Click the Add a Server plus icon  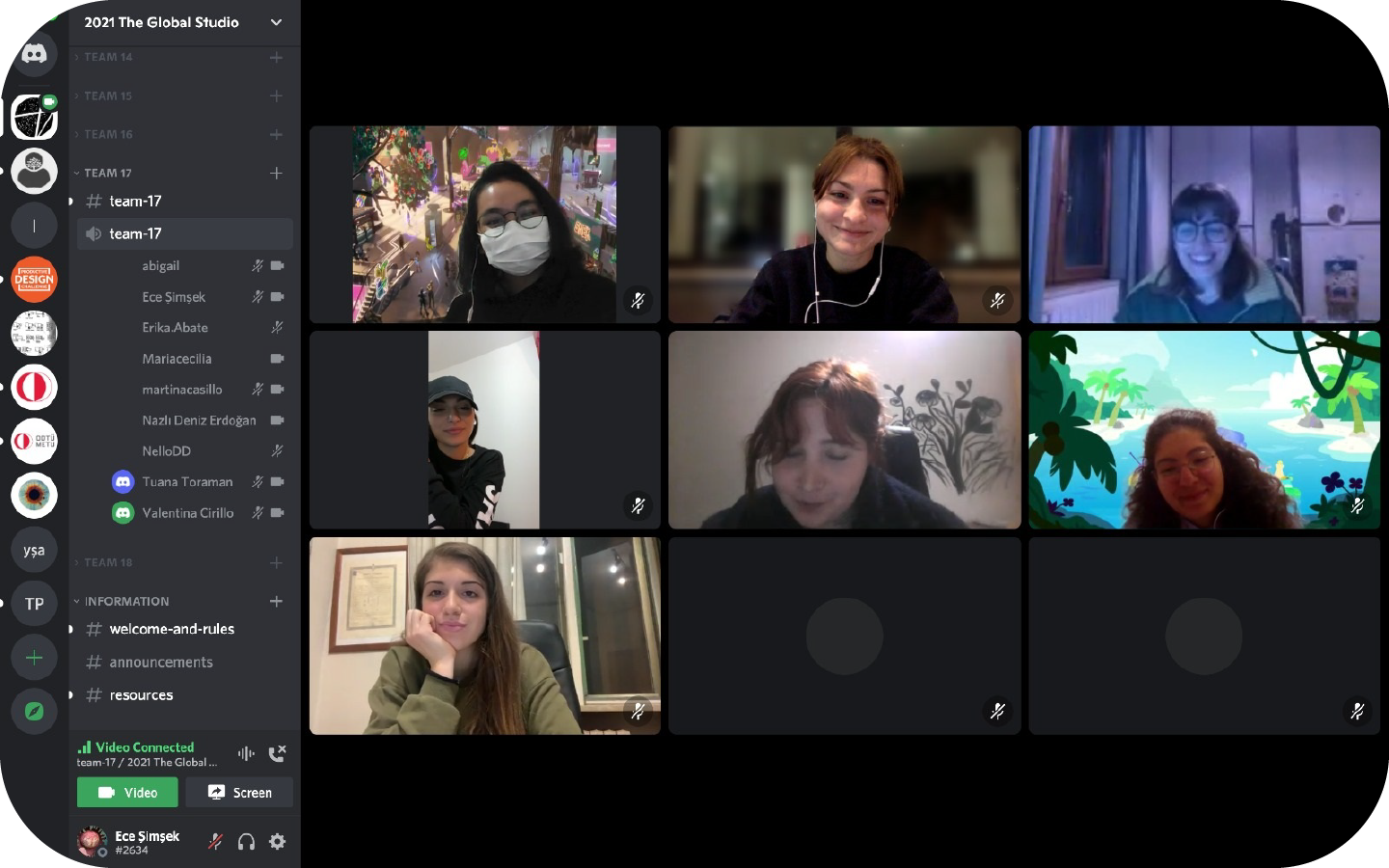34,658
